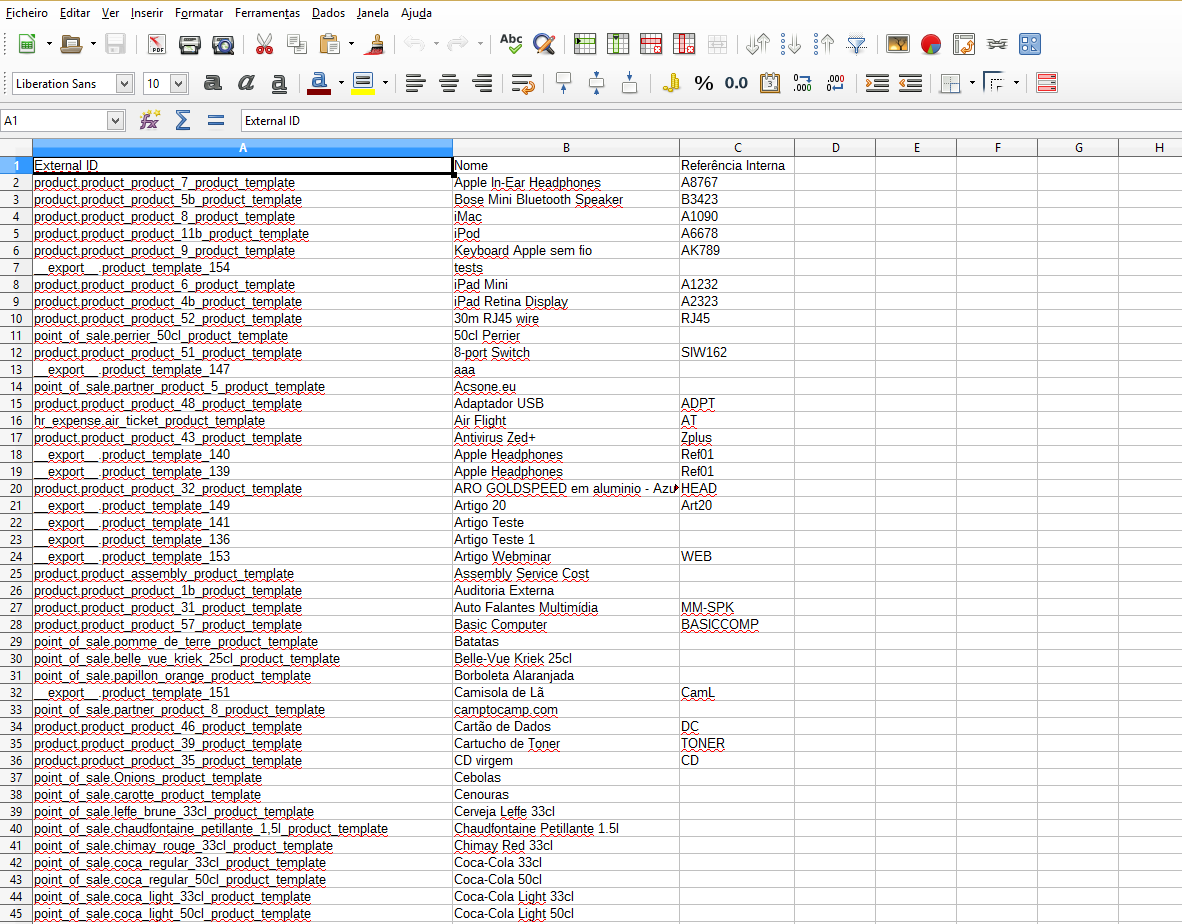Expand the Name Box dropdown arrow

pyautogui.click(x=115, y=121)
